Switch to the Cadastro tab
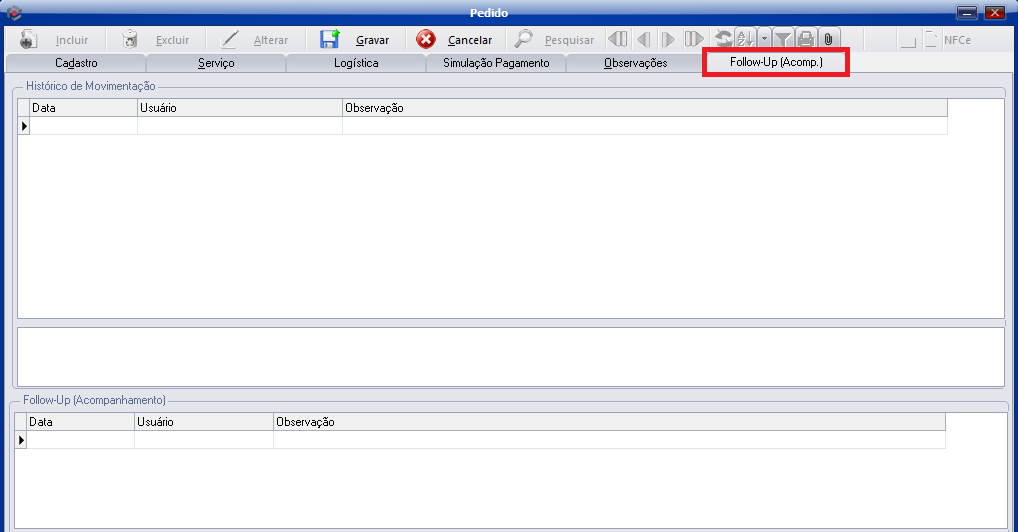The height and width of the screenshot is (532, 1018). pyautogui.click(x=76, y=63)
